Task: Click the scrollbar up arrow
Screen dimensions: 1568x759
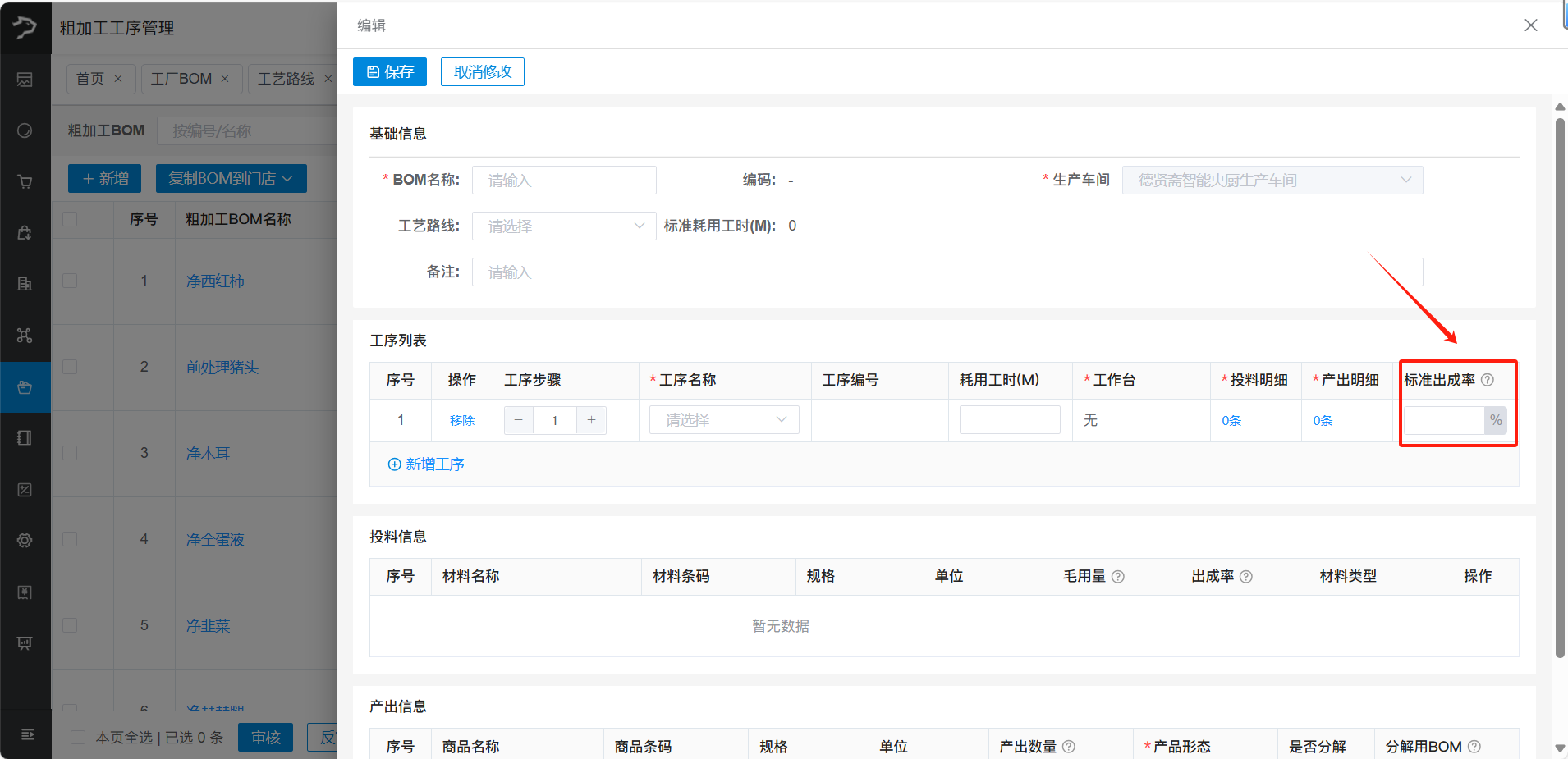Action: point(1560,107)
